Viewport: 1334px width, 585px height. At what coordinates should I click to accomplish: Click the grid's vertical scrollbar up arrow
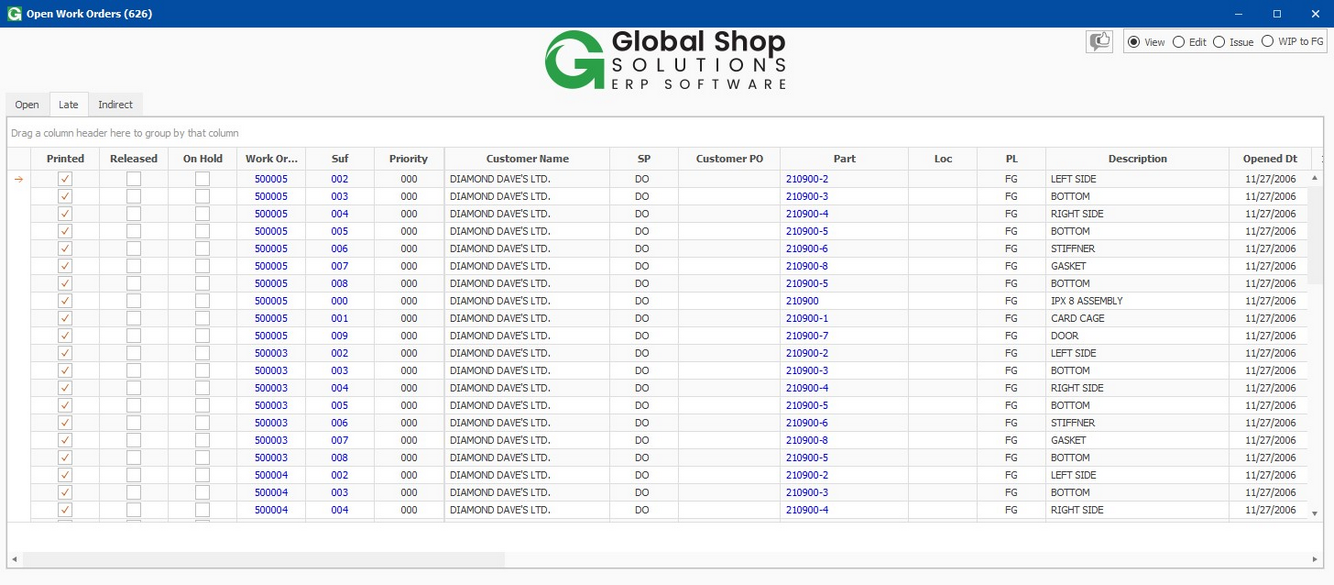[x=1315, y=178]
